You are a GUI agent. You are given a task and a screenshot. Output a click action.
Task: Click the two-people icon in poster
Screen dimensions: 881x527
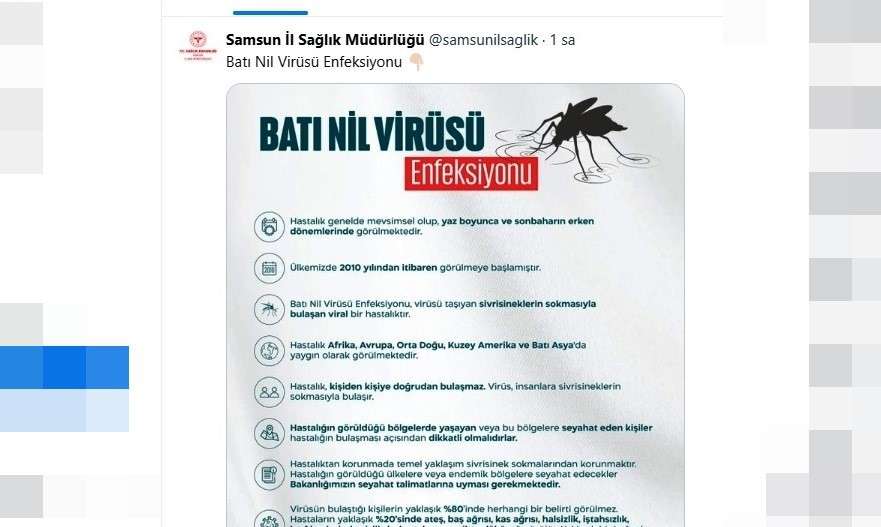click(269, 392)
